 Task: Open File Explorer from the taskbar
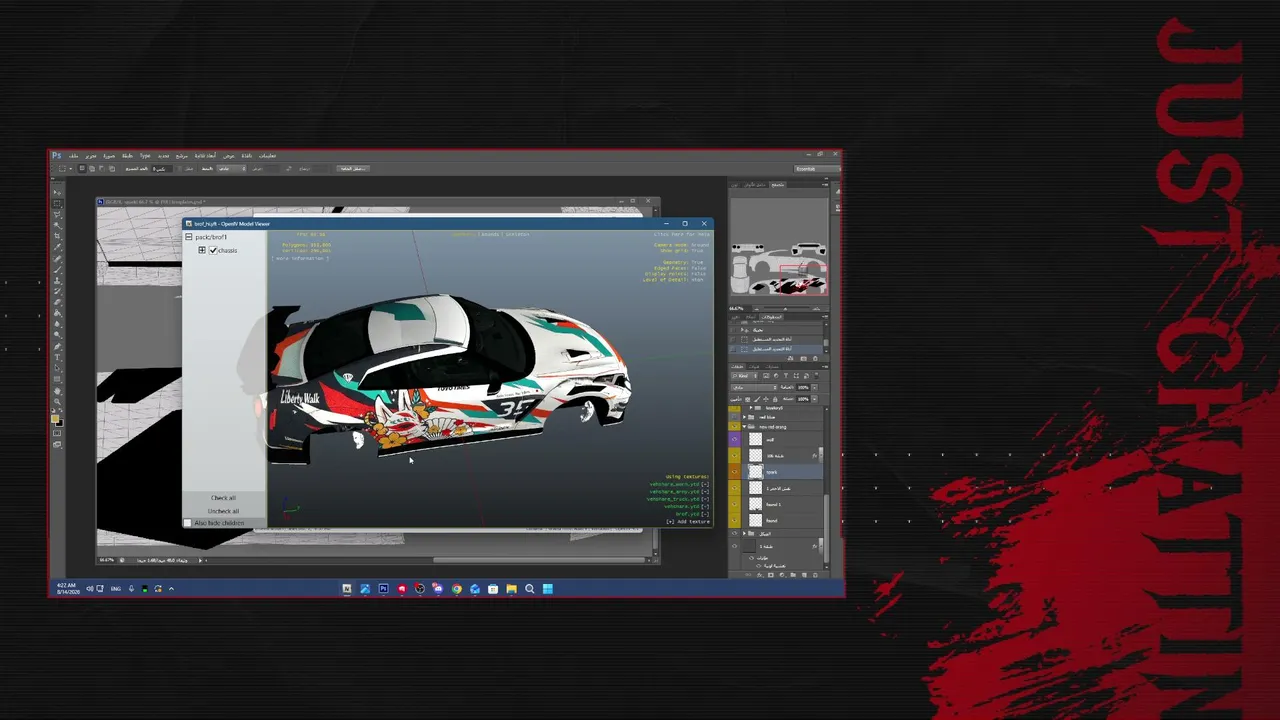click(x=511, y=589)
